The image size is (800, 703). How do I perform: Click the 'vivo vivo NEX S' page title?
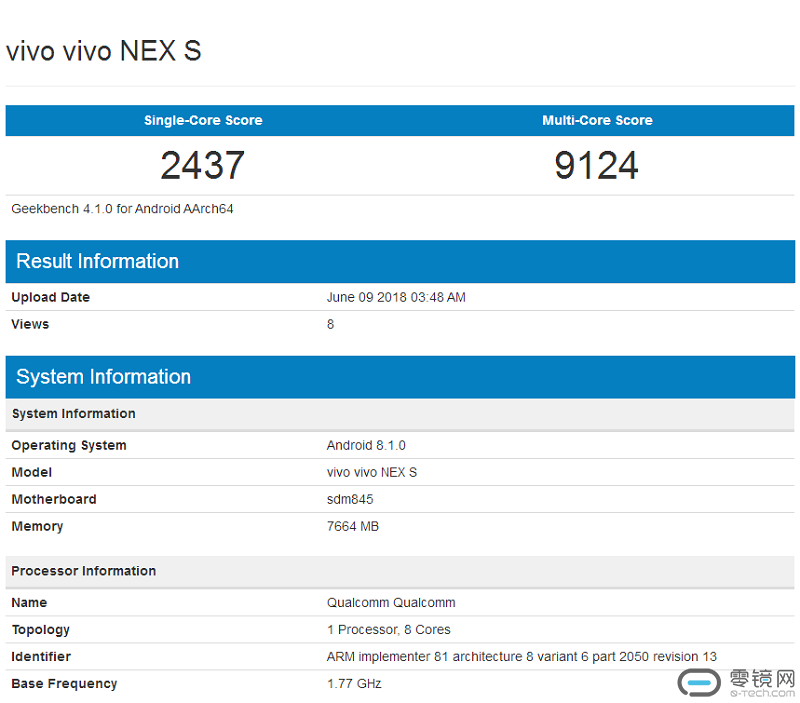pos(104,51)
